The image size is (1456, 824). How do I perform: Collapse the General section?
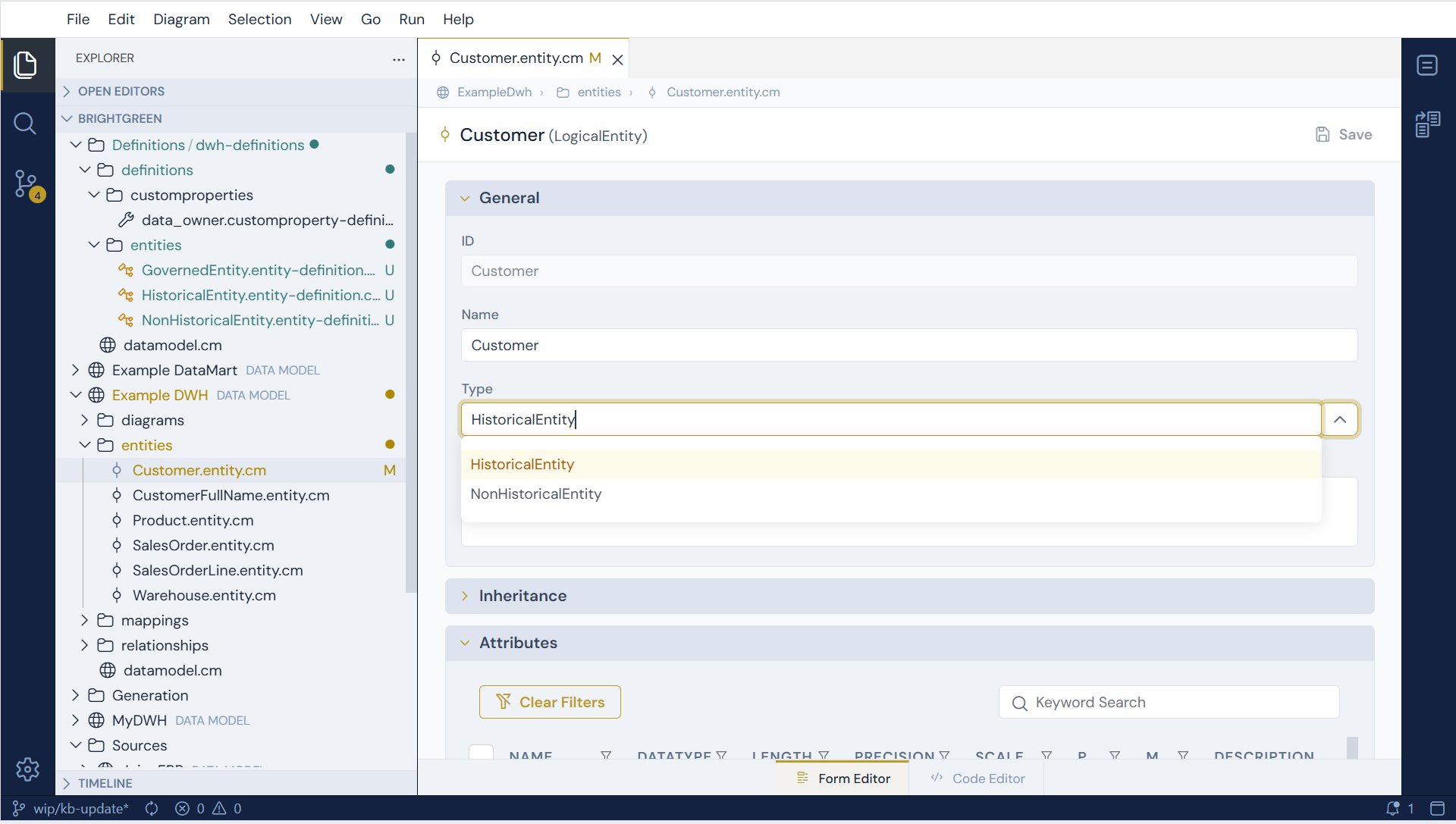[x=465, y=199]
